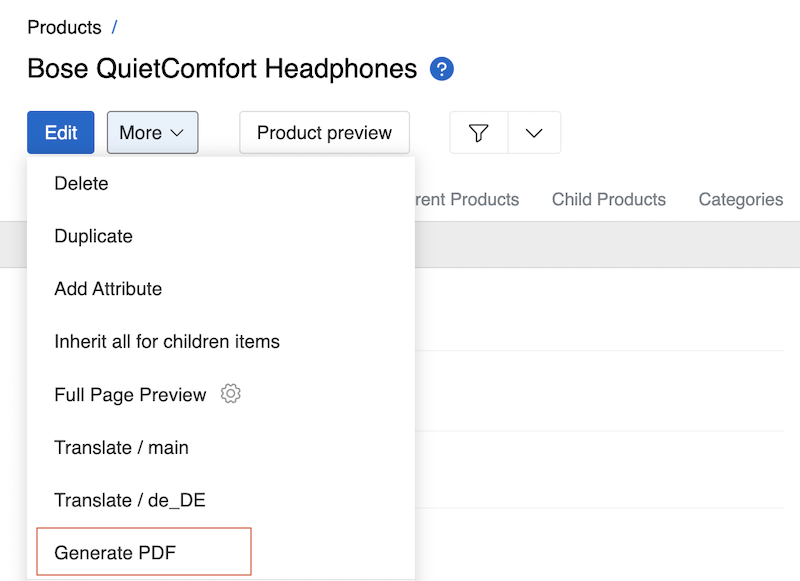Image resolution: width=800 pixels, height=581 pixels.
Task: Expand the chevron dropdown next to filter
Action: point(534,133)
